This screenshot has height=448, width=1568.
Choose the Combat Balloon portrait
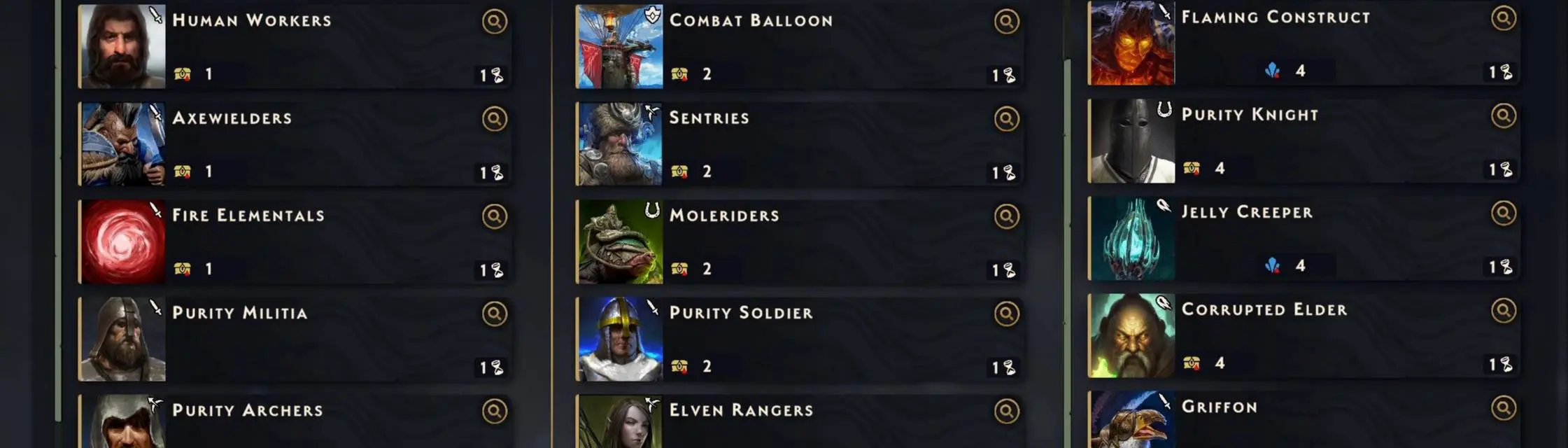click(619, 47)
